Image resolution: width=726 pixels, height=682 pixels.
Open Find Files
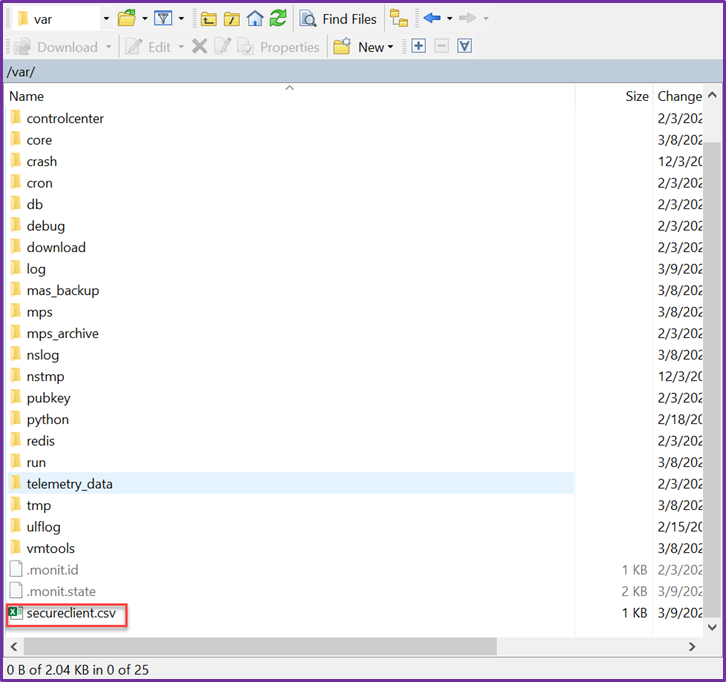tap(338, 19)
